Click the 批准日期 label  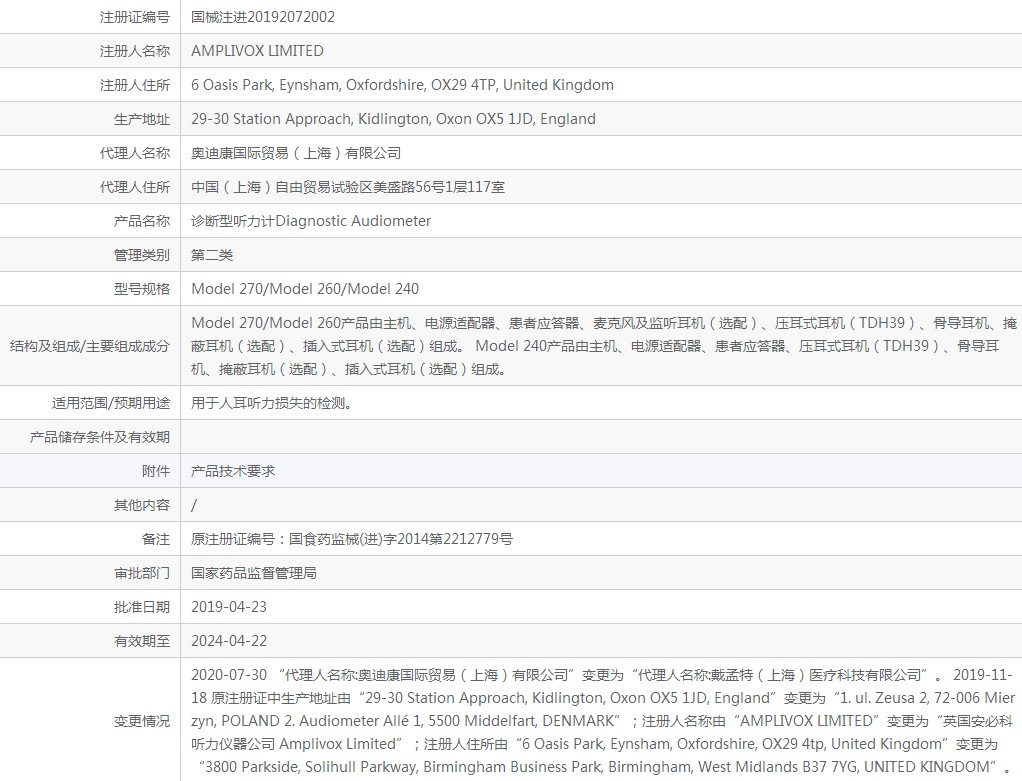point(141,607)
